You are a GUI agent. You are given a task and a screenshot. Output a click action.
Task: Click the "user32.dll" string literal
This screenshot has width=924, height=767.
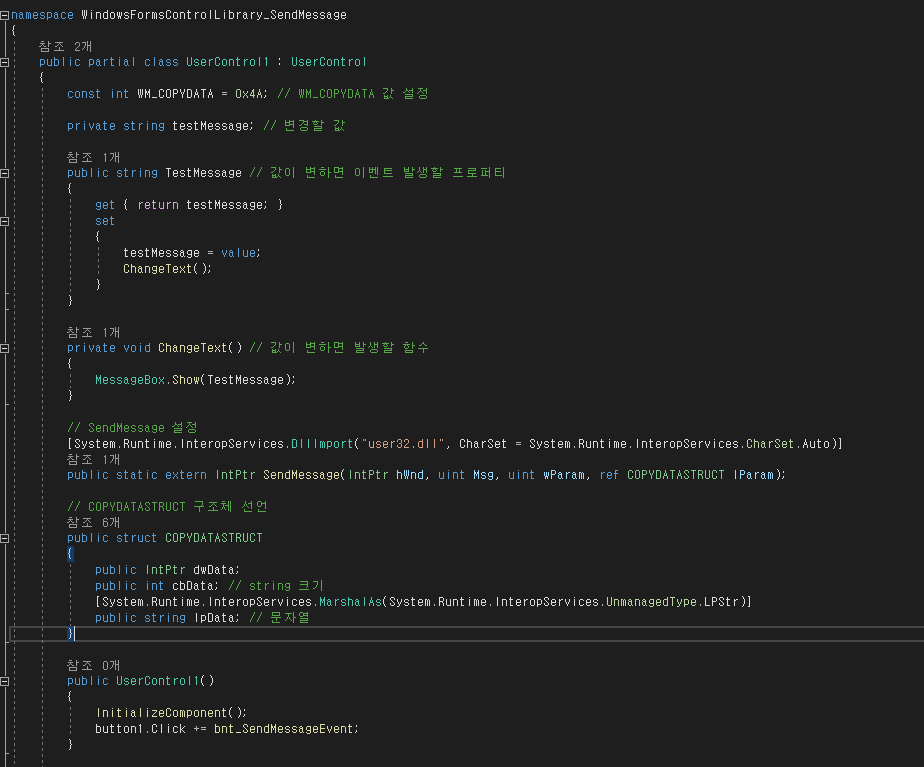point(403,444)
